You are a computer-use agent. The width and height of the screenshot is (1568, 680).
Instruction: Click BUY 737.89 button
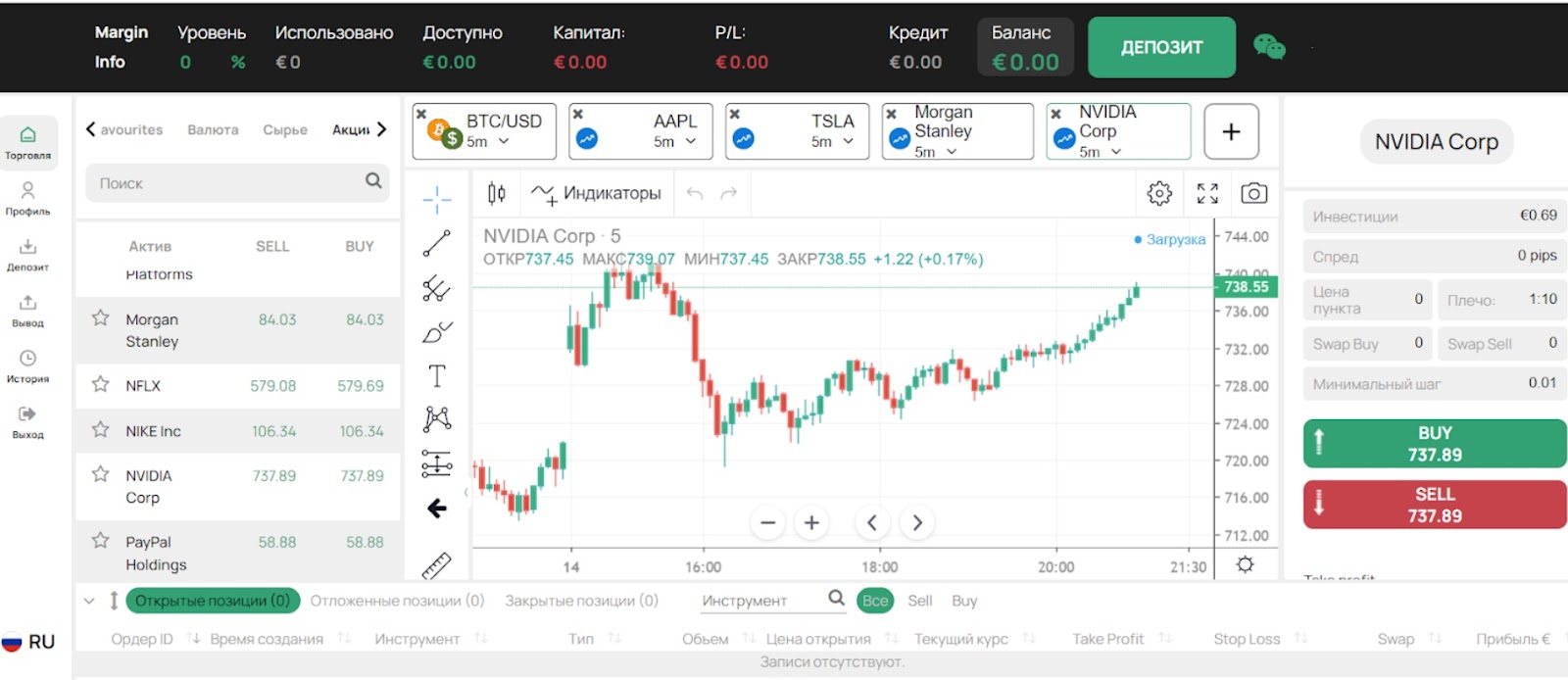coord(1434,444)
